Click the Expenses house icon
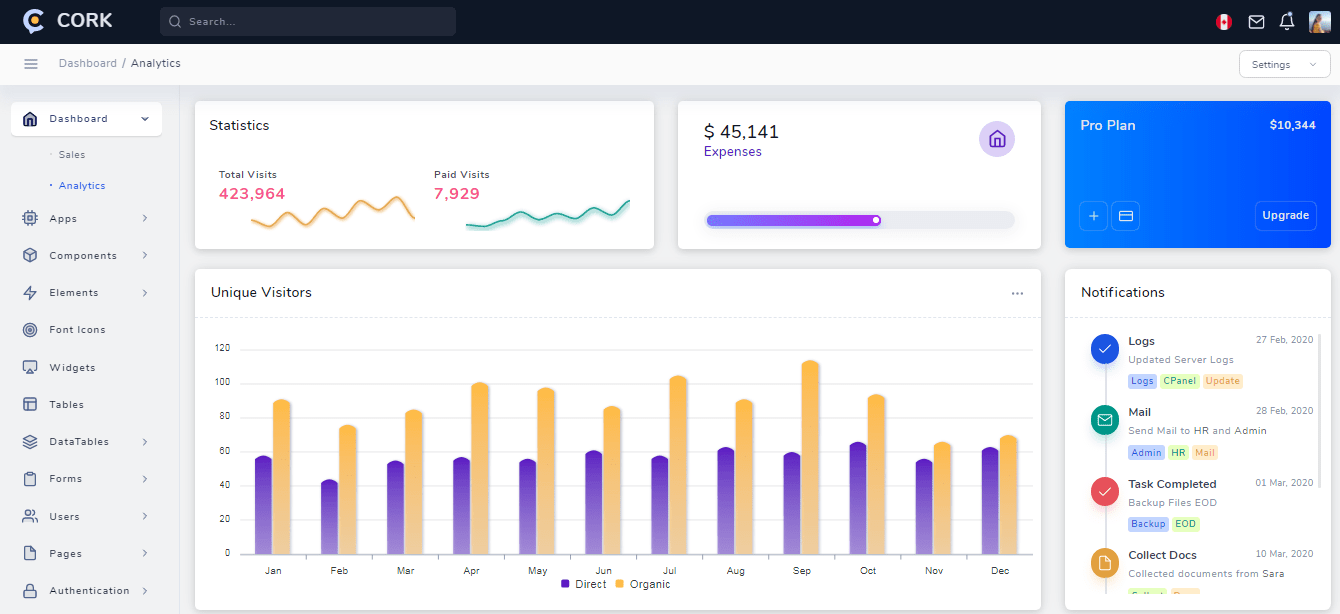This screenshot has width=1340, height=614. click(x=997, y=139)
